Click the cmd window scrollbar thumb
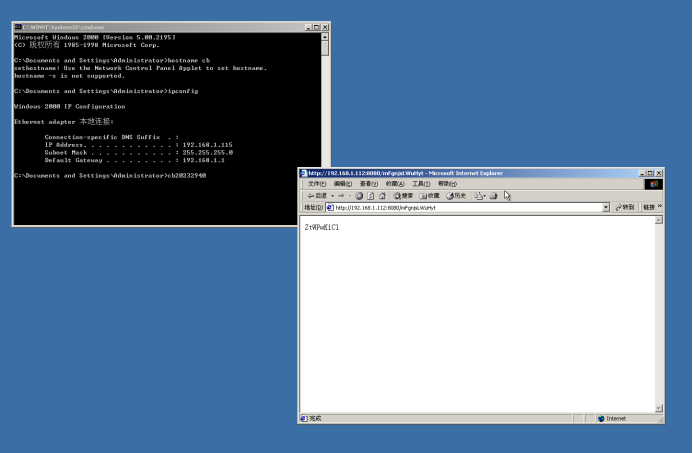The width and height of the screenshot is (693, 453). pos(325,48)
